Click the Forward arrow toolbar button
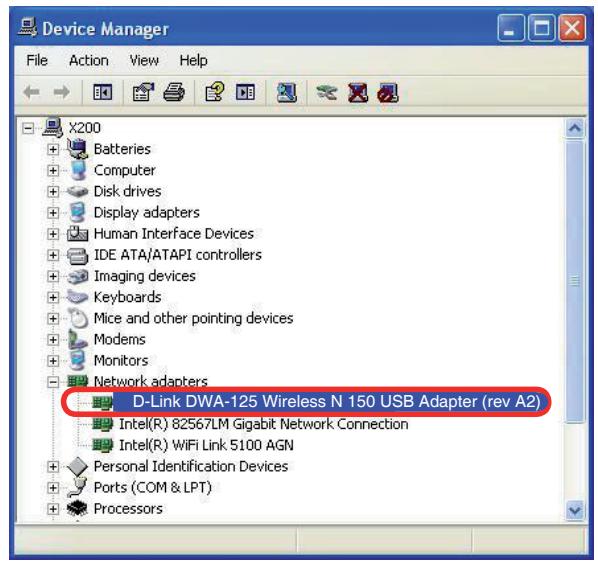Screen dimensions: 598x562 [x=61, y=92]
